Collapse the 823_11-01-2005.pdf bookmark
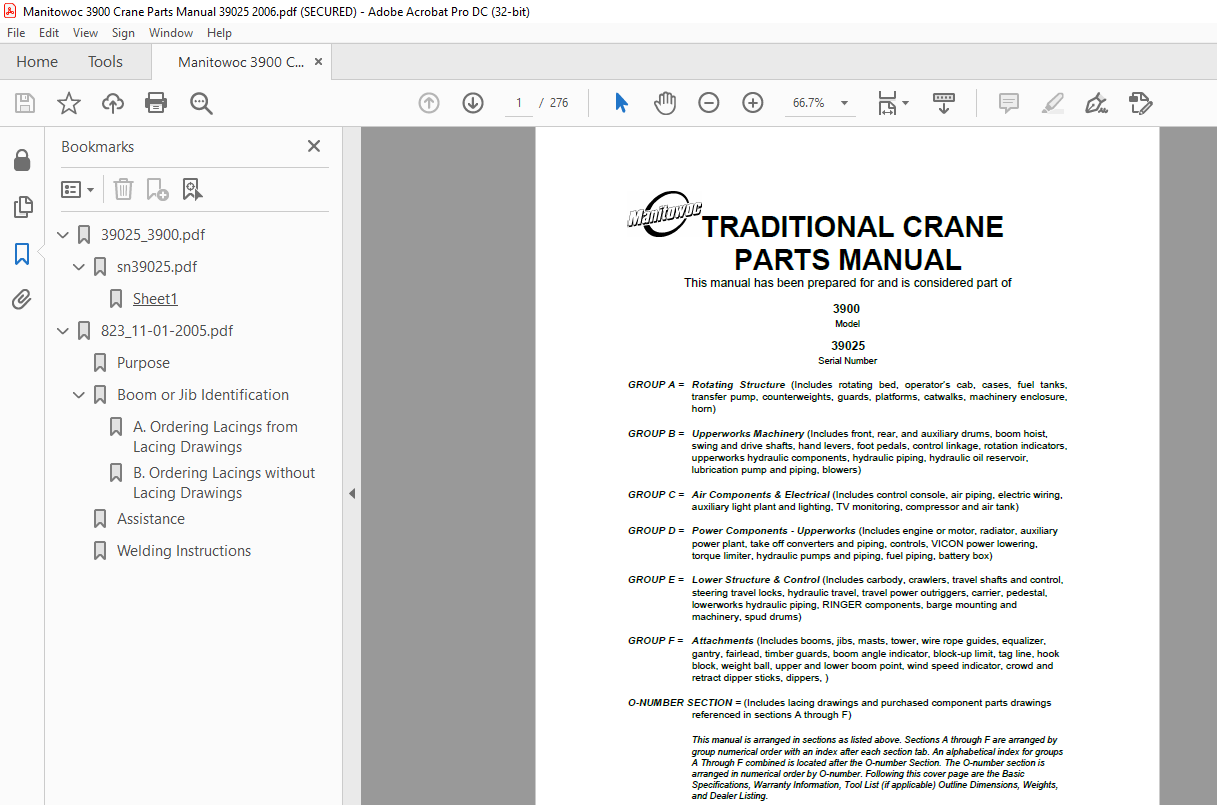 (x=63, y=331)
